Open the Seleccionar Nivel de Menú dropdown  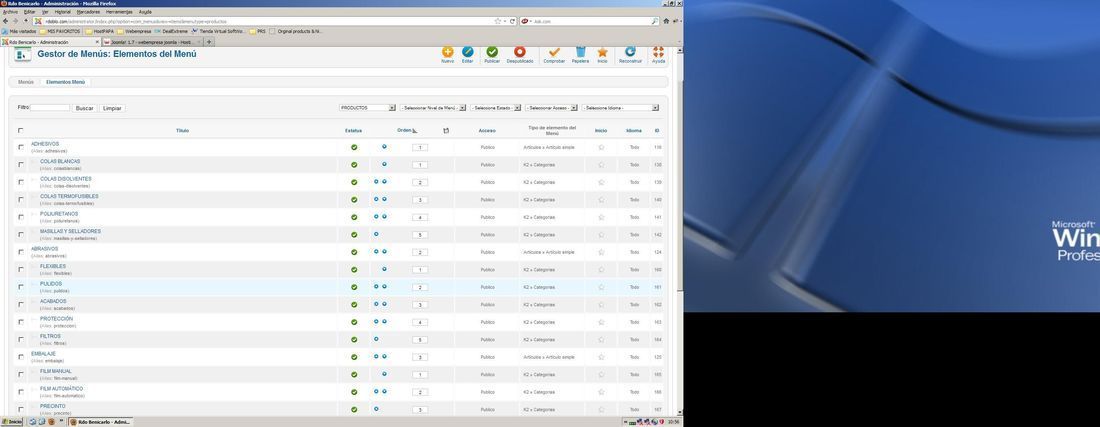click(x=433, y=108)
